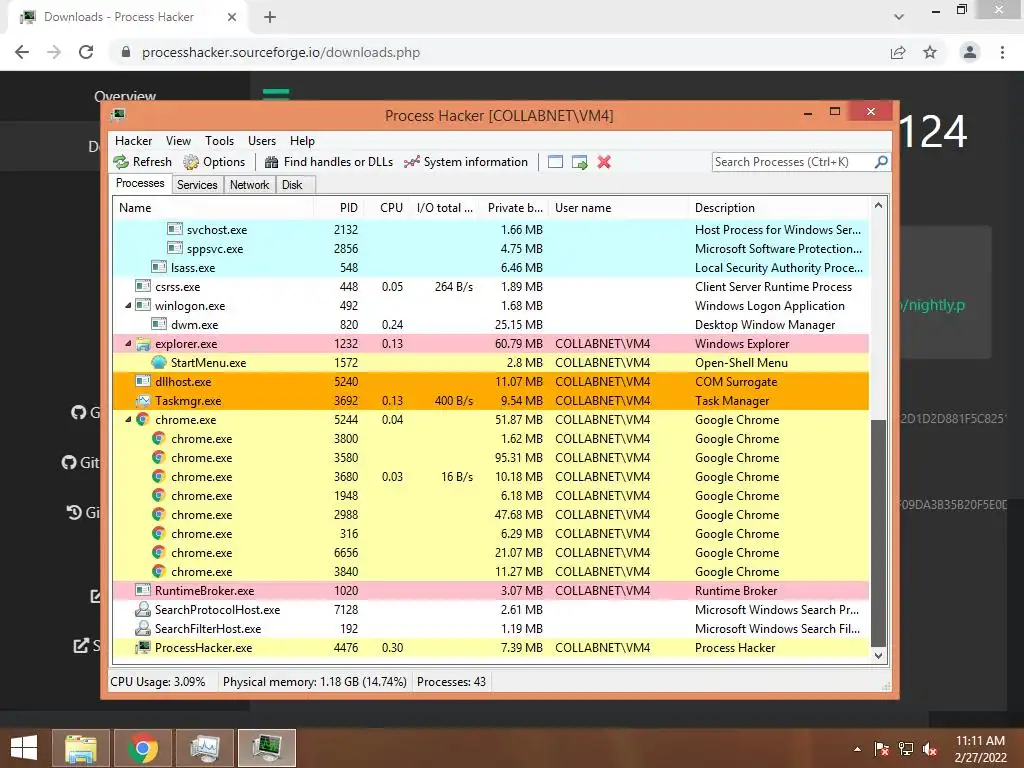The width and height of the screenshot is (1024, 768).
Task: Click search magnifier icon in Process Hacker
Action: [881, 161]
